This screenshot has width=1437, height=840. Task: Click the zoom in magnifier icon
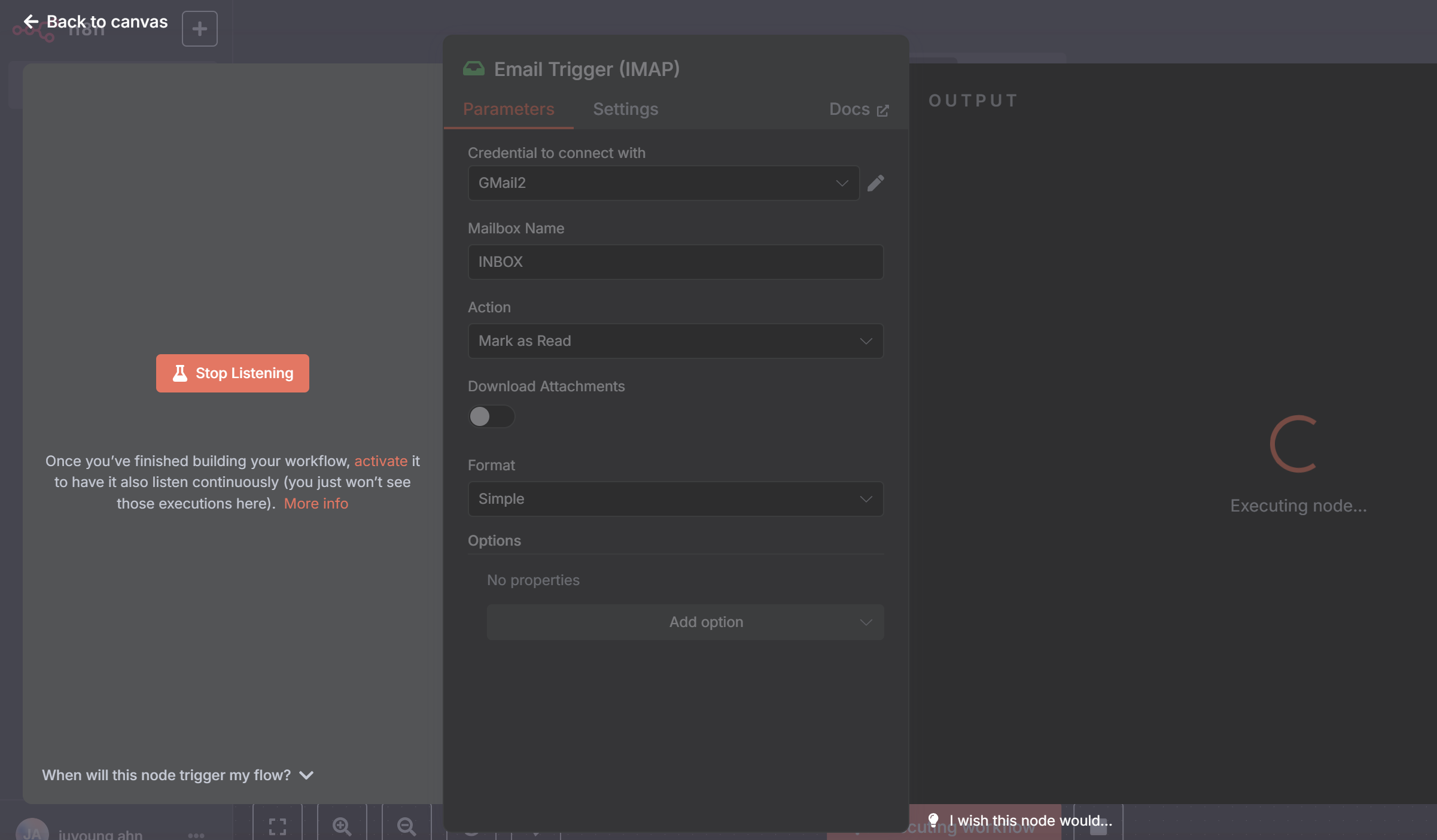(342, 826)
